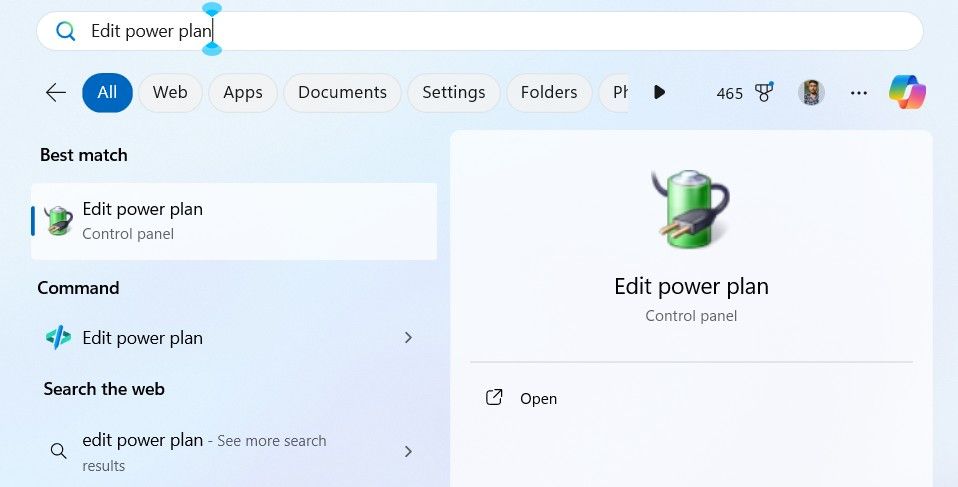Open the three-dot more options menu

(x=858, y=93)
